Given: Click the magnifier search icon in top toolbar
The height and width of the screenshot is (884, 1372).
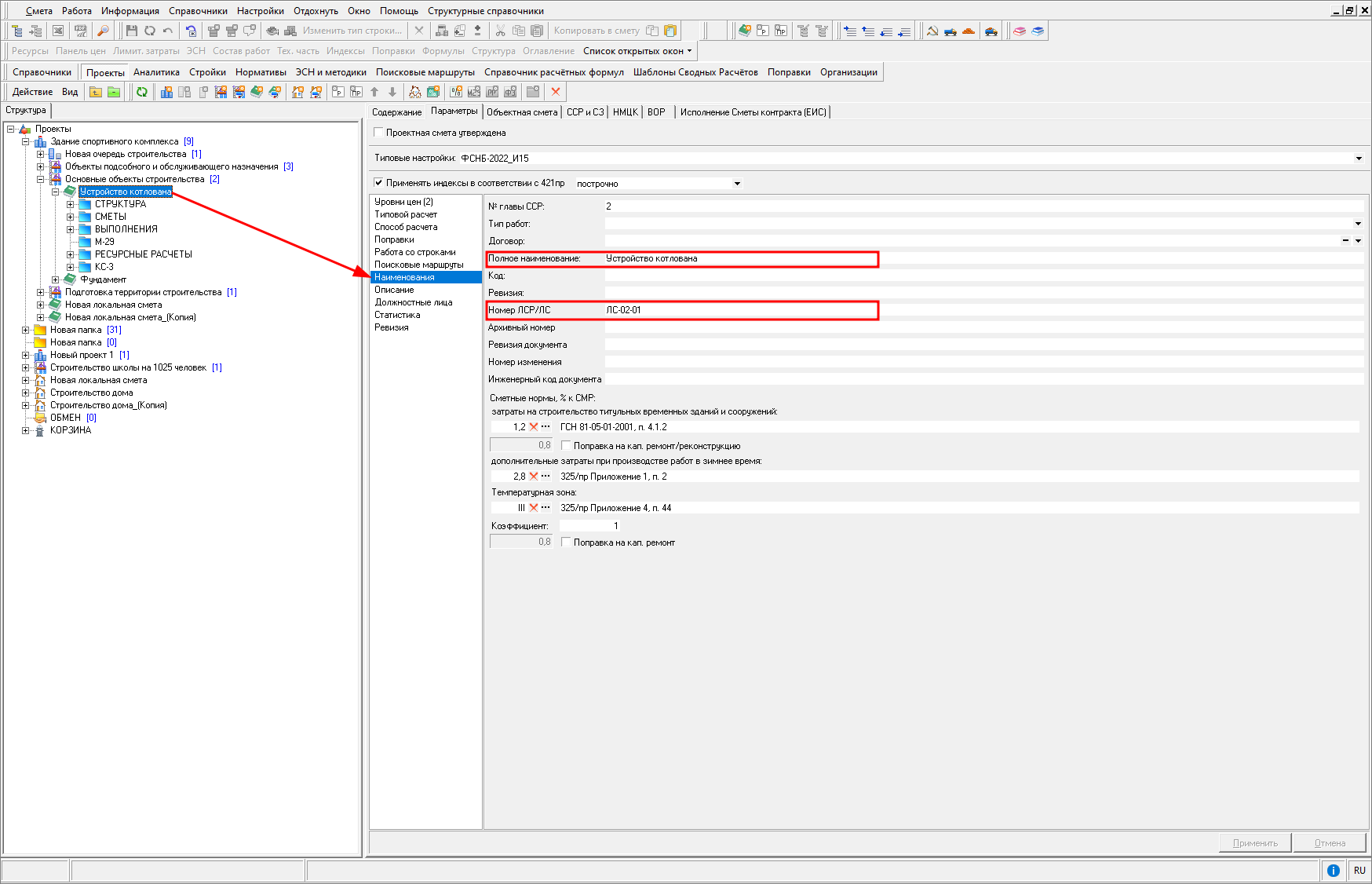Looking at the screenshot, I should pos(103,31).
